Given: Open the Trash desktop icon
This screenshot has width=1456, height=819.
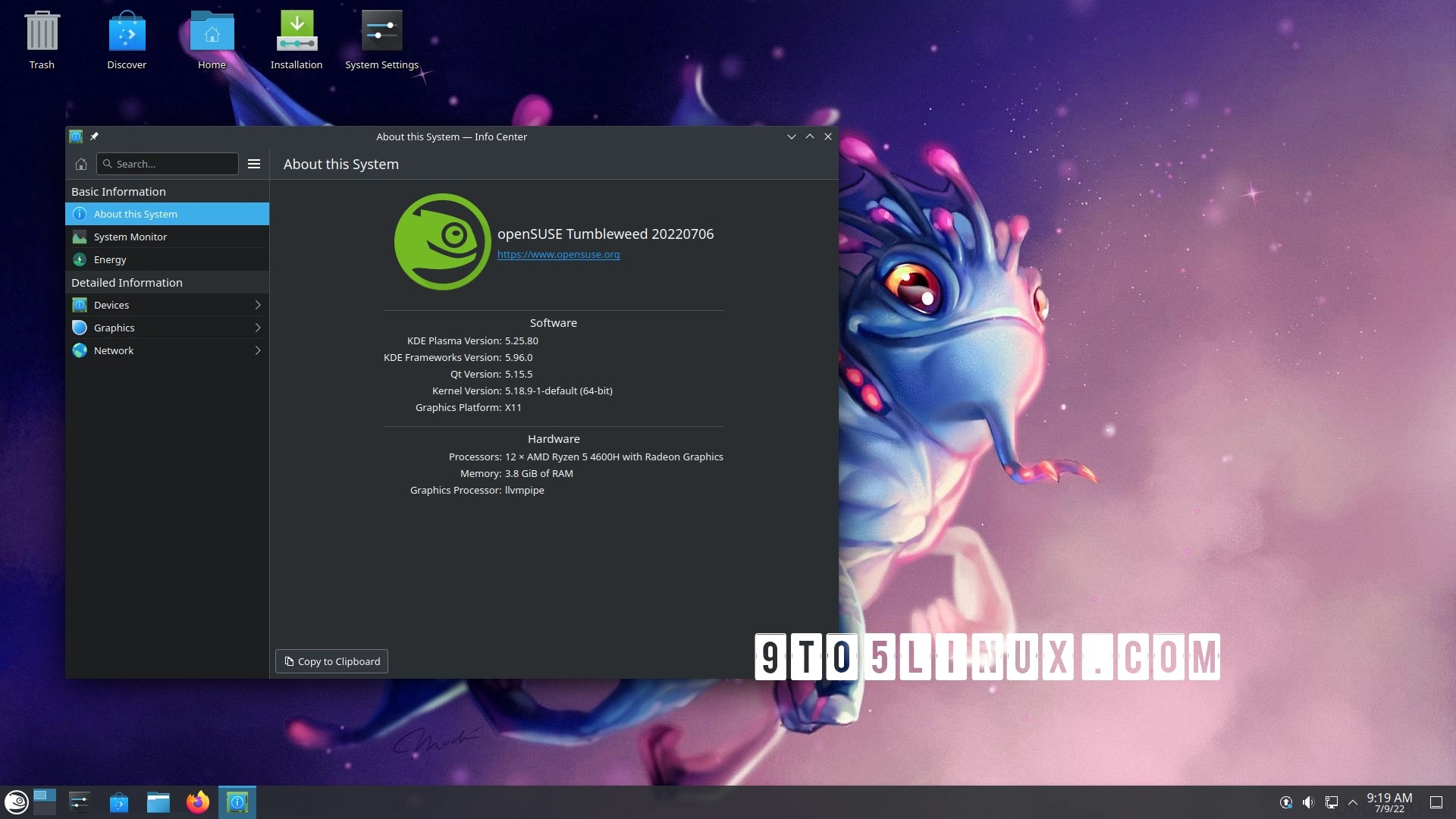Looking at the screenshot, I should pyautogui.click(x=42, y=40).
